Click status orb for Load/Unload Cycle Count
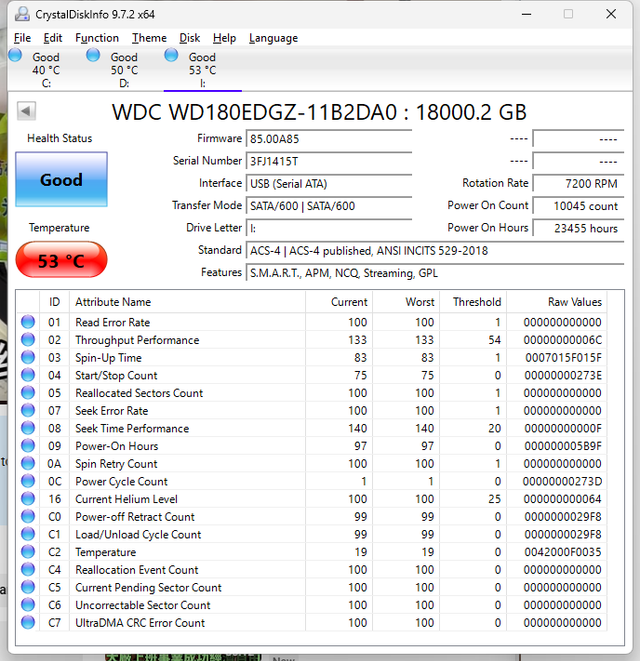 (x=28, y=534)
